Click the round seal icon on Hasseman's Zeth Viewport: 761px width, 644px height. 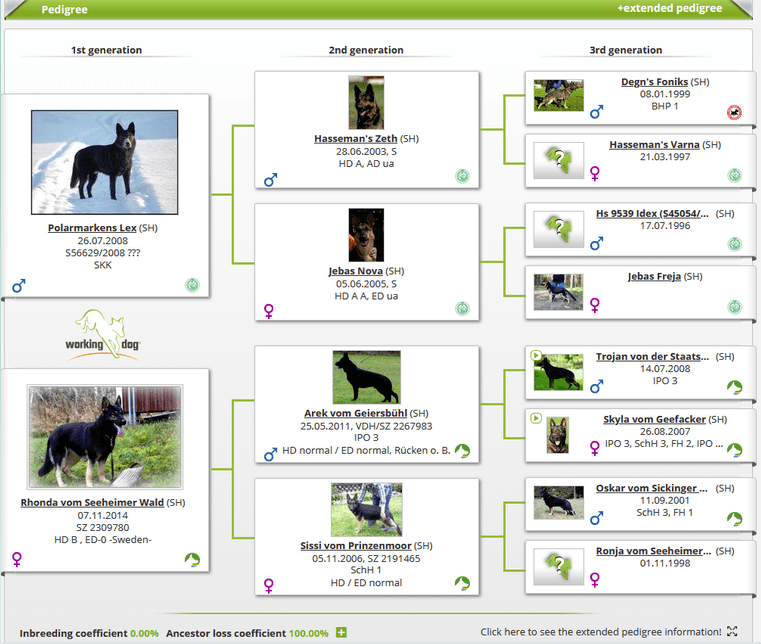point(462,176)
